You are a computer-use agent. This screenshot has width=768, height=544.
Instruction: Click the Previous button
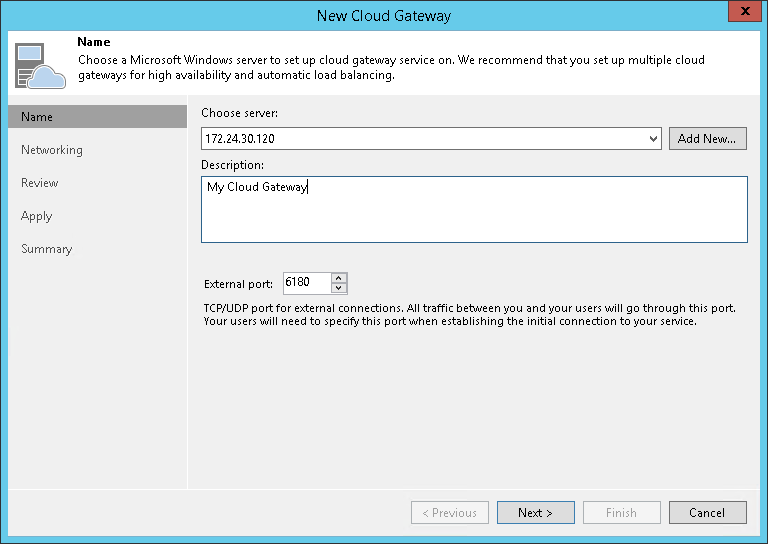(x=450, y=513)
